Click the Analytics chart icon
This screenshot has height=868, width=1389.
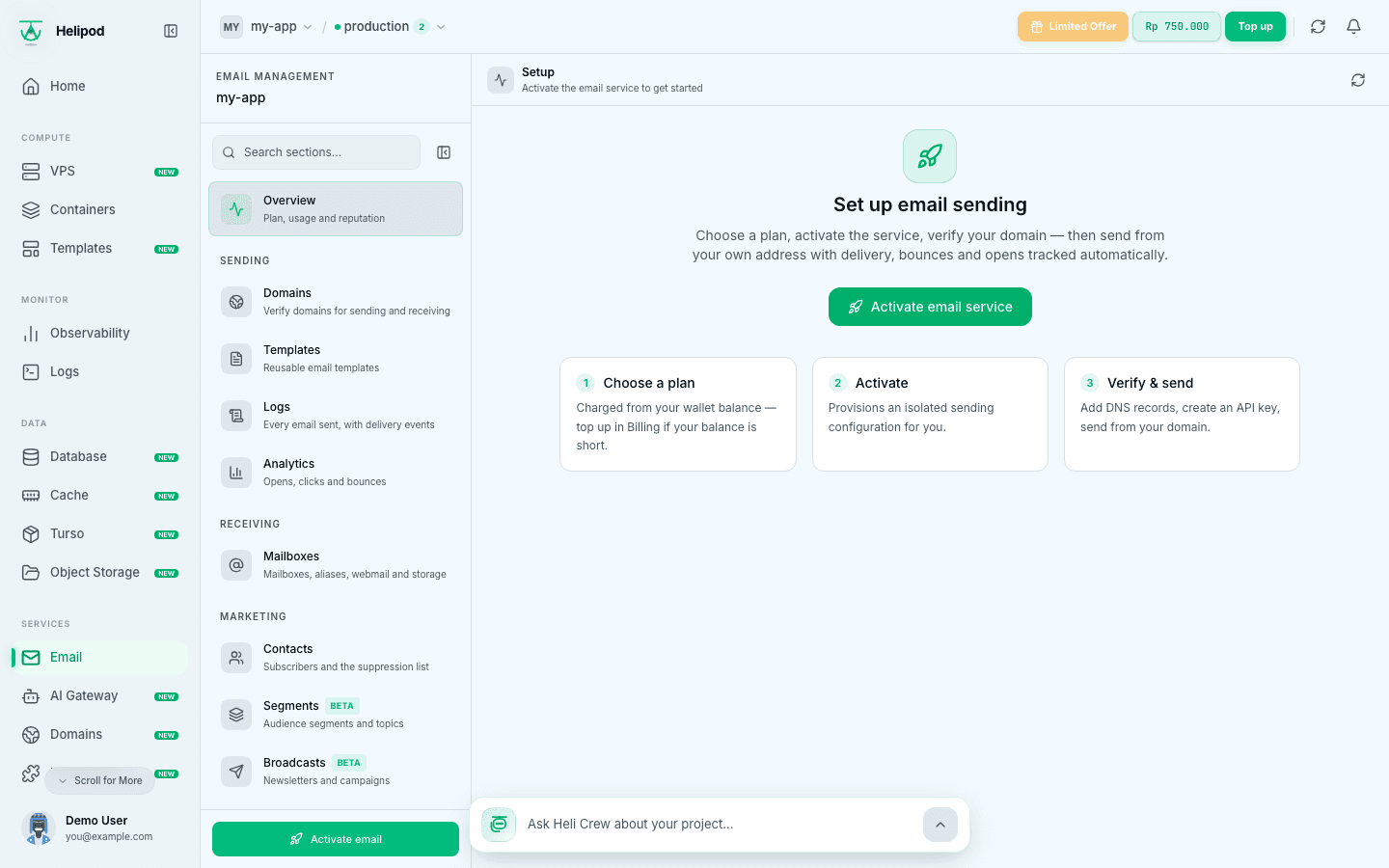point(236,473)
